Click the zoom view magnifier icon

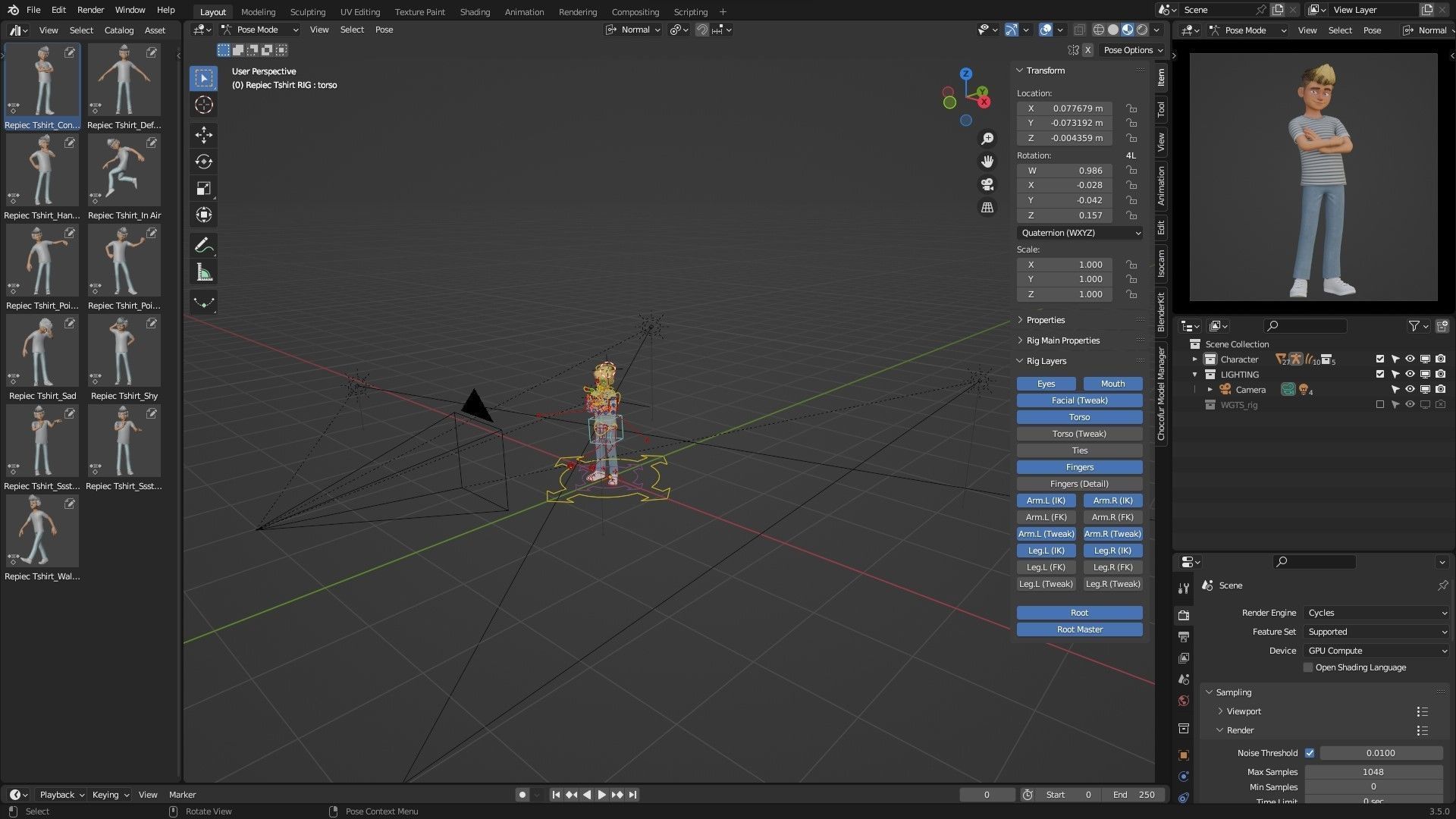point(987,139)
